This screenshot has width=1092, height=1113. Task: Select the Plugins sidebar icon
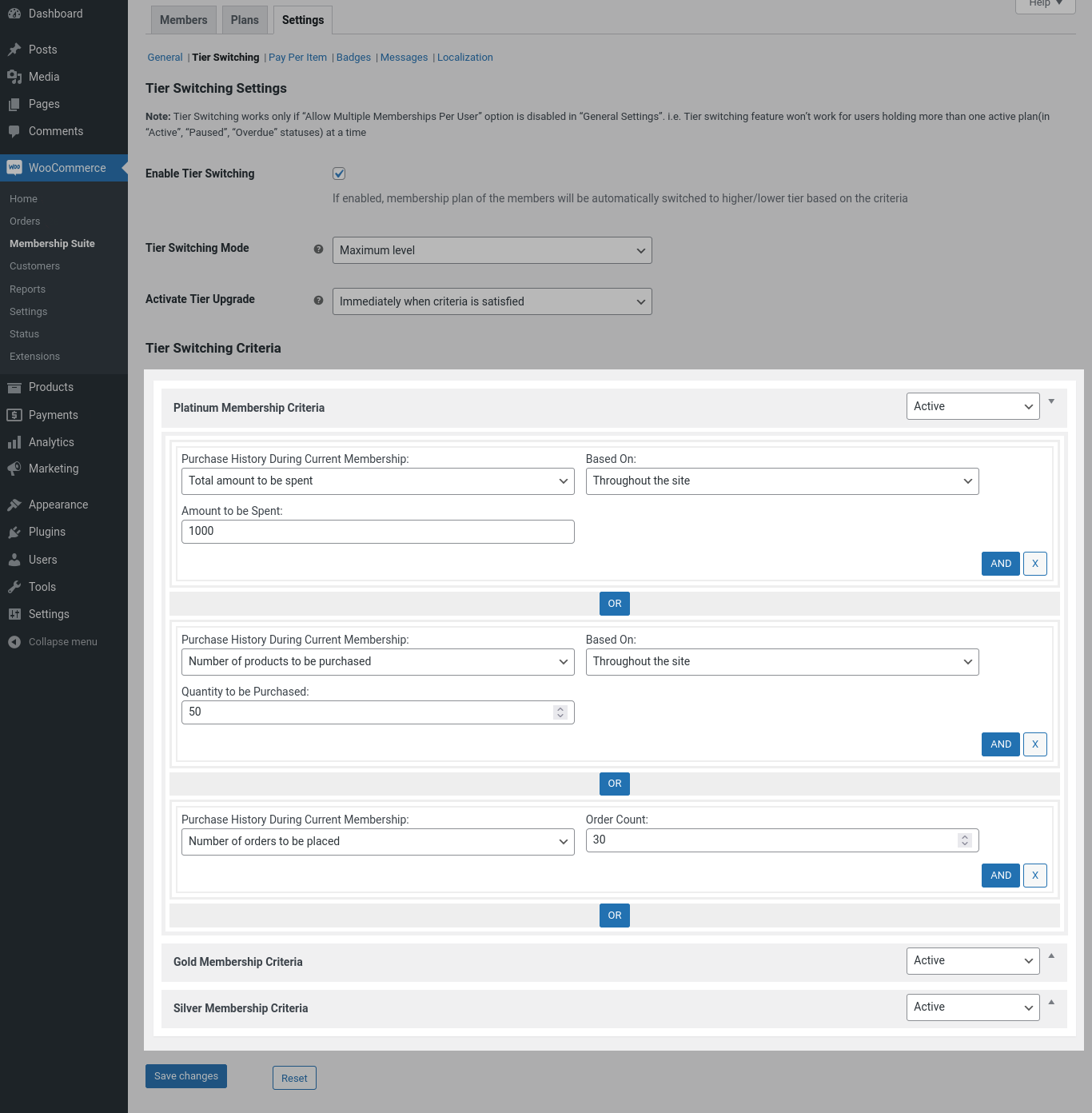[x=14, y=531]
